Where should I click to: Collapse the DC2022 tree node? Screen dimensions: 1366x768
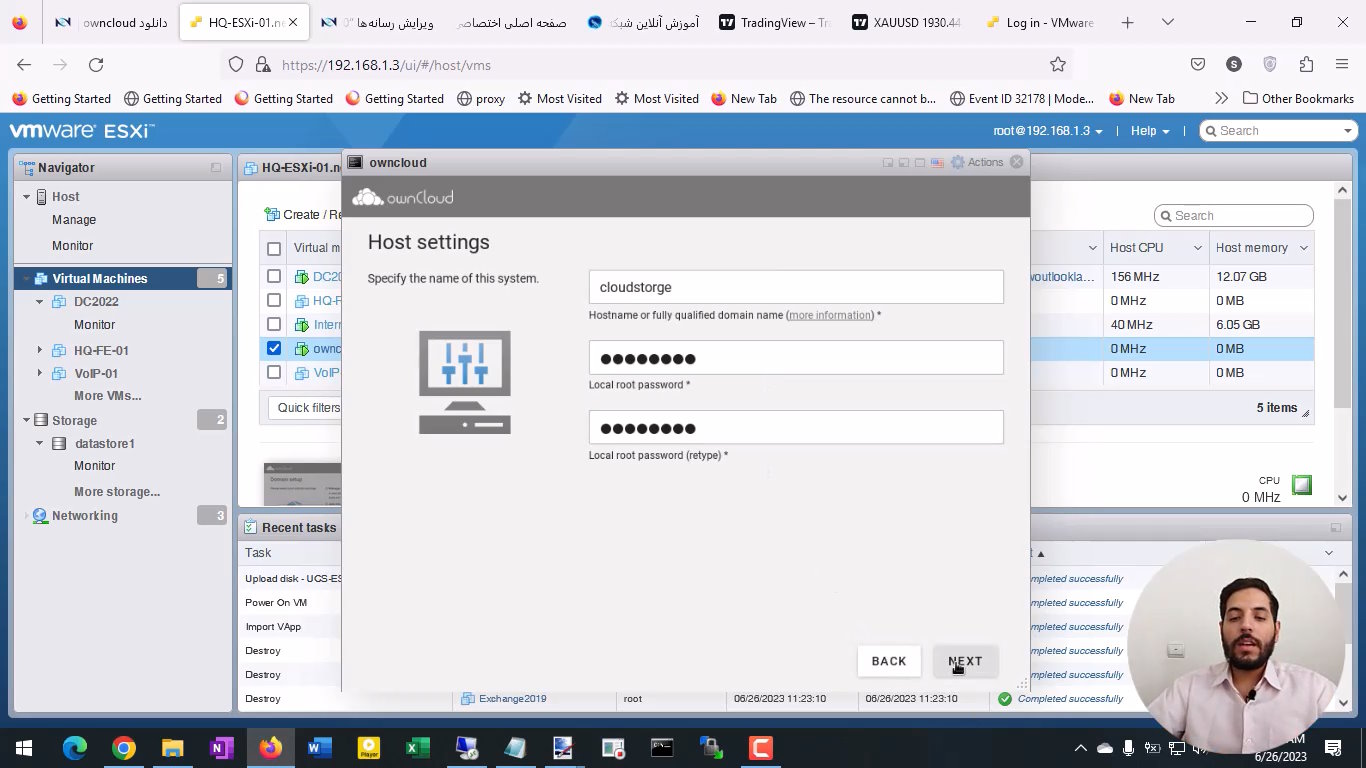click(x=40, y=302)
